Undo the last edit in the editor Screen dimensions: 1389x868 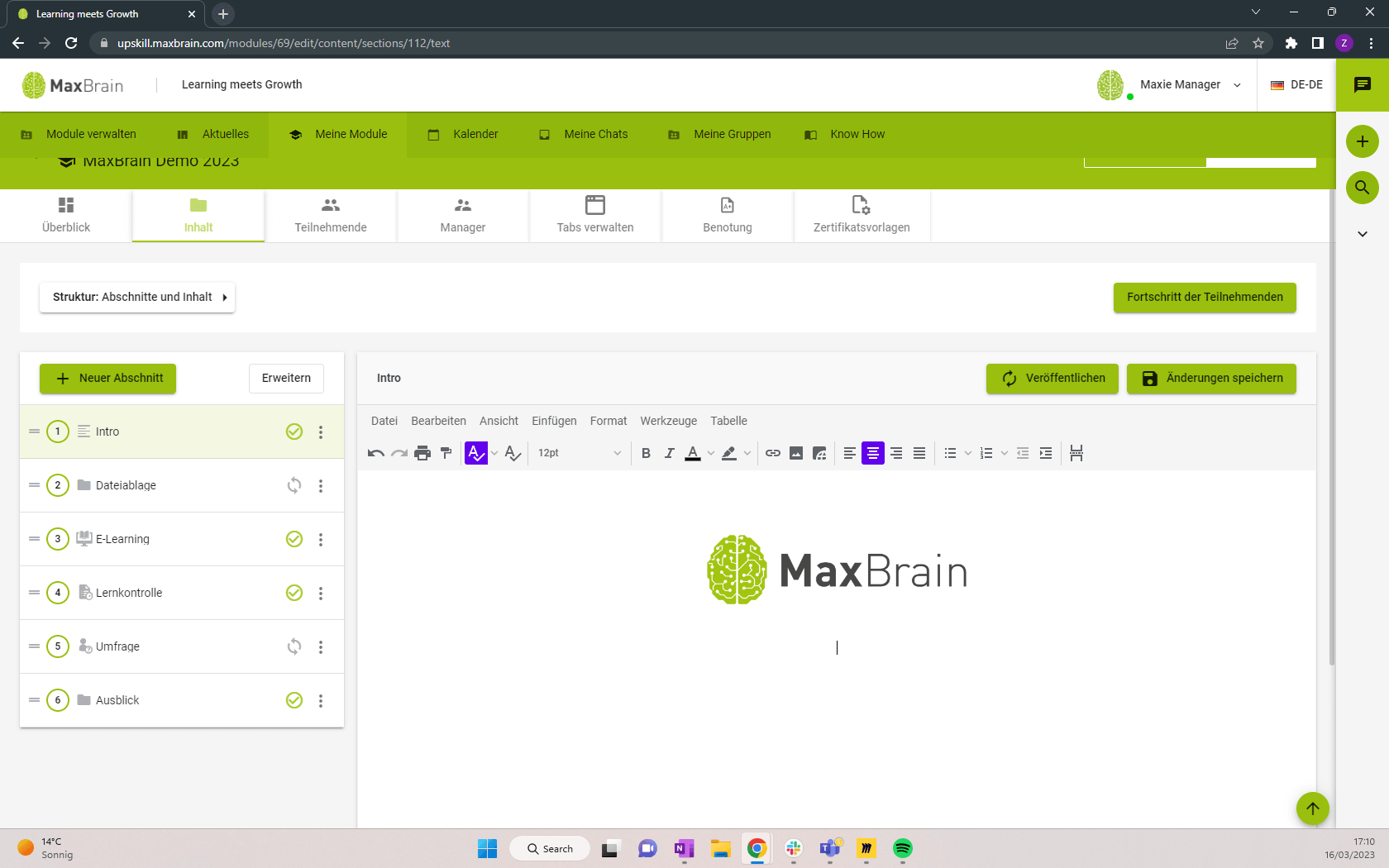[x=376, y=453]
